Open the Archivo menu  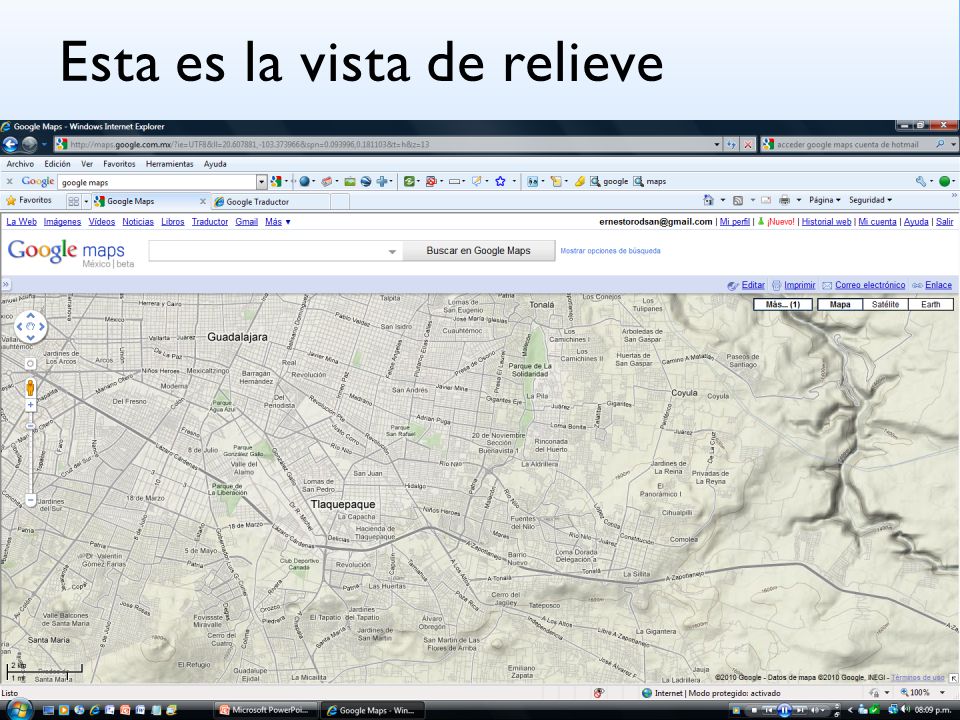pyautogui.click(x=20, y=164)
